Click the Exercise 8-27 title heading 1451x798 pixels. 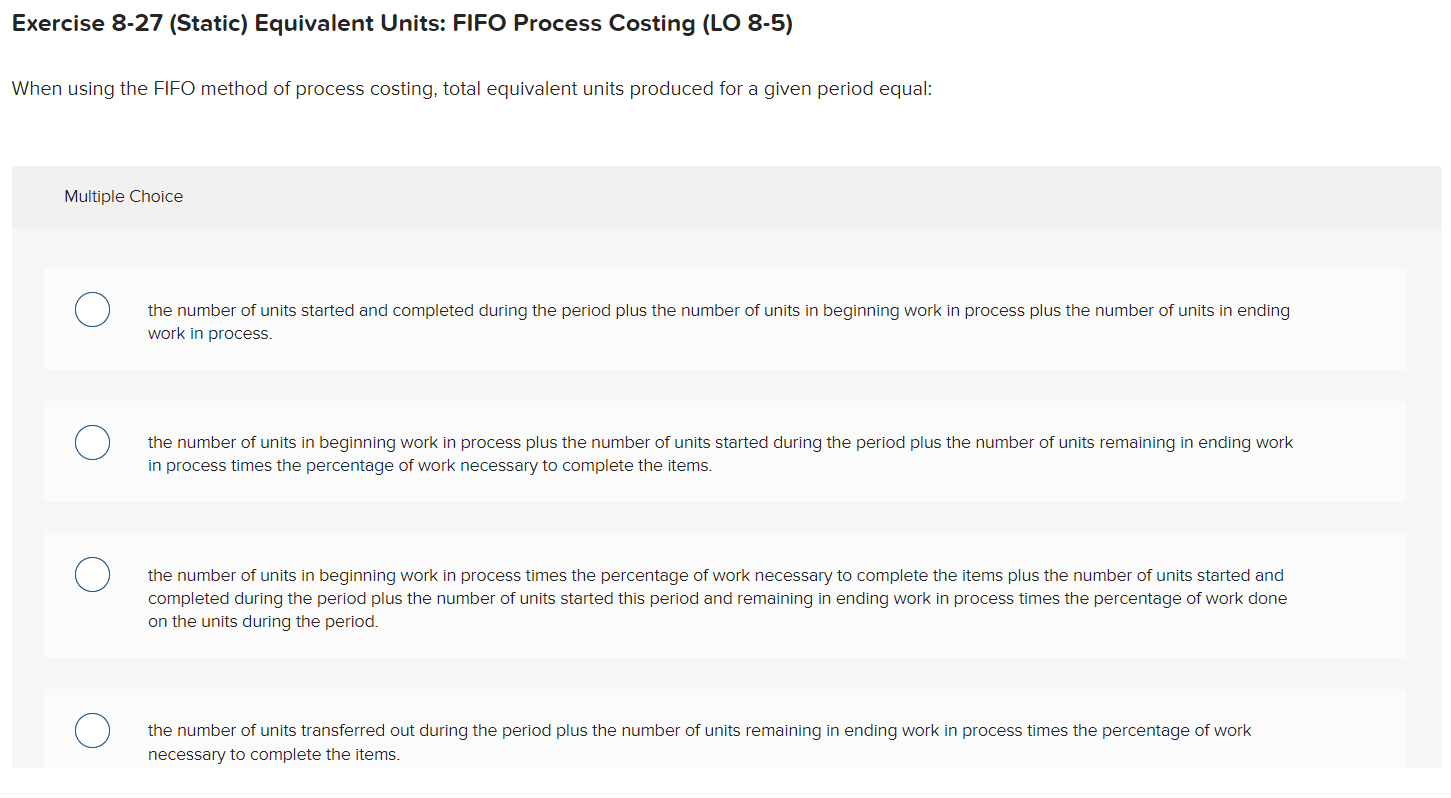[400, 22]
